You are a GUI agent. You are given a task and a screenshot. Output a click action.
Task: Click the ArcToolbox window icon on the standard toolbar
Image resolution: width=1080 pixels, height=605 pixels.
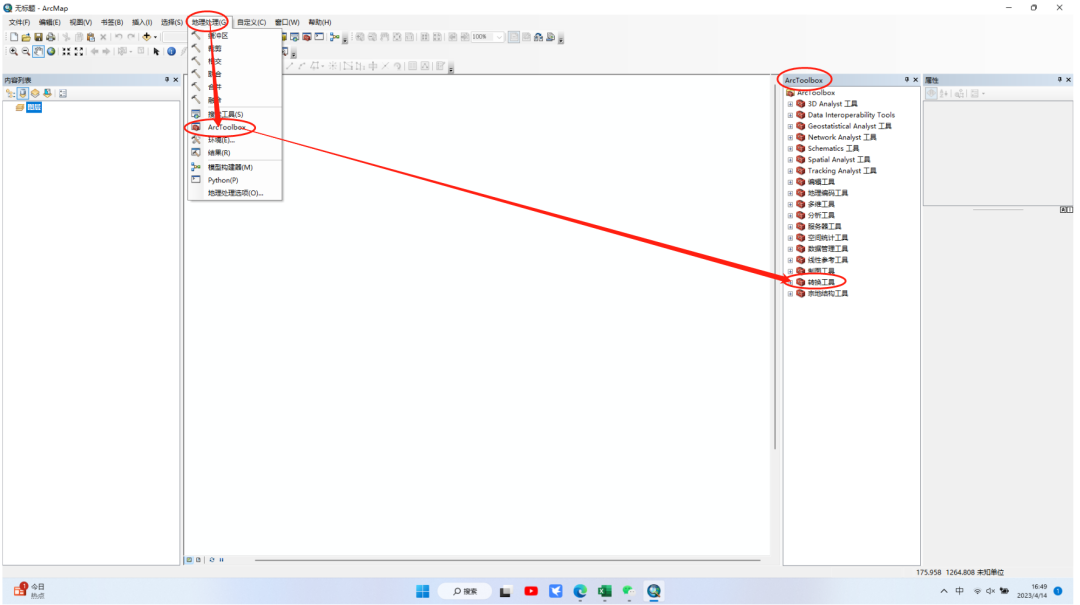coord(307,37)
